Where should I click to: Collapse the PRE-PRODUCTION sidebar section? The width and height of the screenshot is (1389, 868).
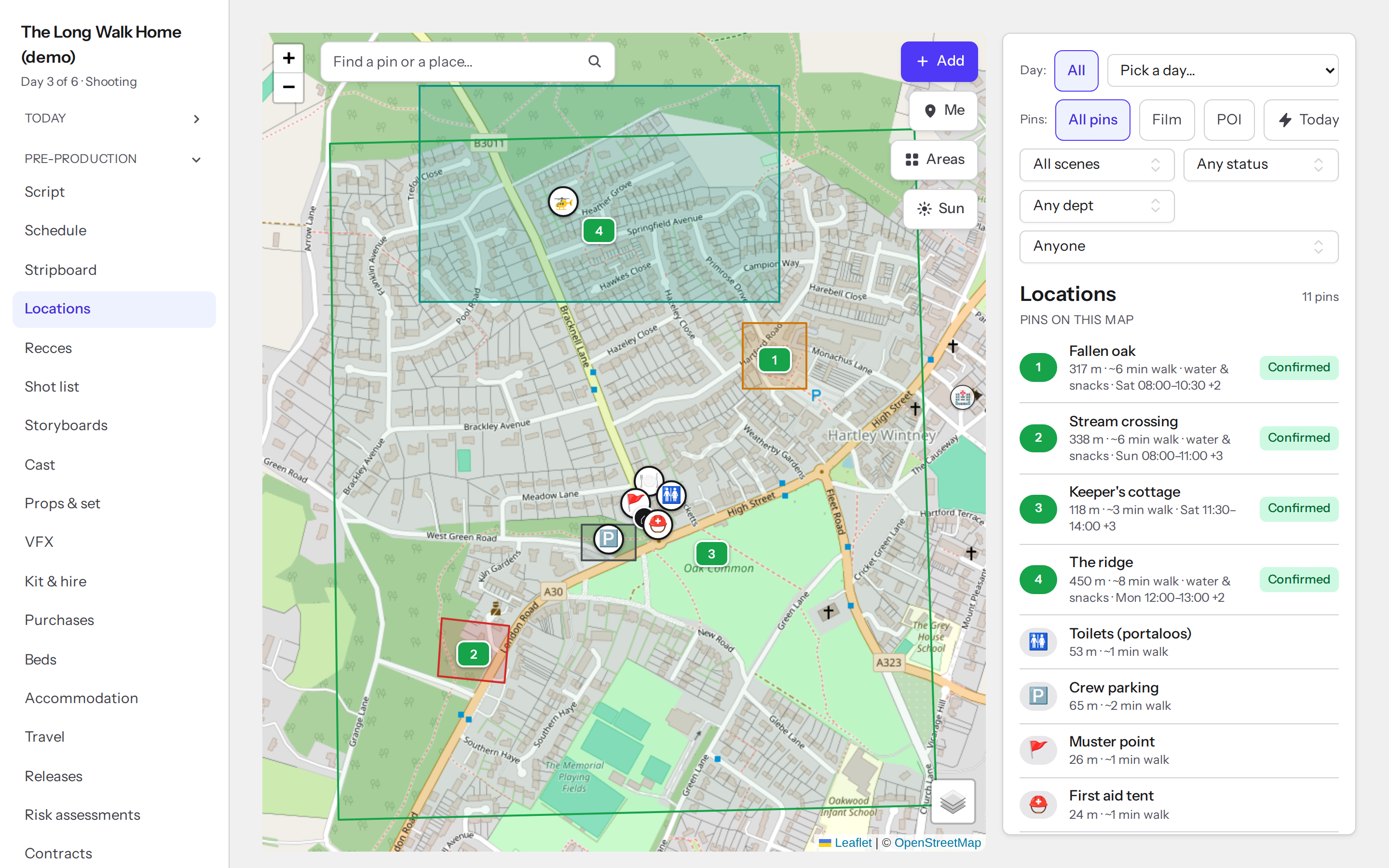(x=114, y=159)
